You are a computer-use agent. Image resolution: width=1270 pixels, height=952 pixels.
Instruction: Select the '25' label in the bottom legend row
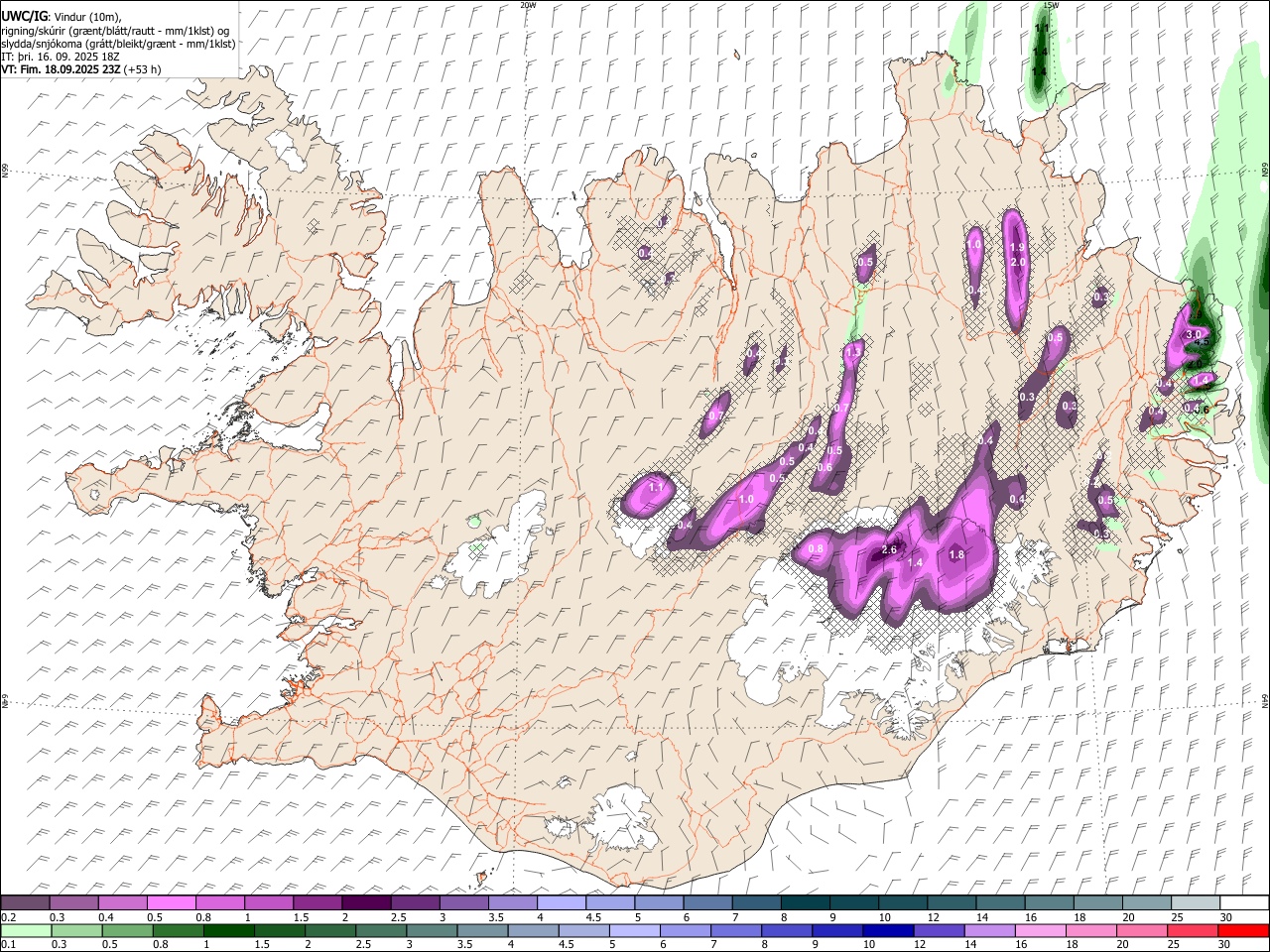[x=1173, y=945]
